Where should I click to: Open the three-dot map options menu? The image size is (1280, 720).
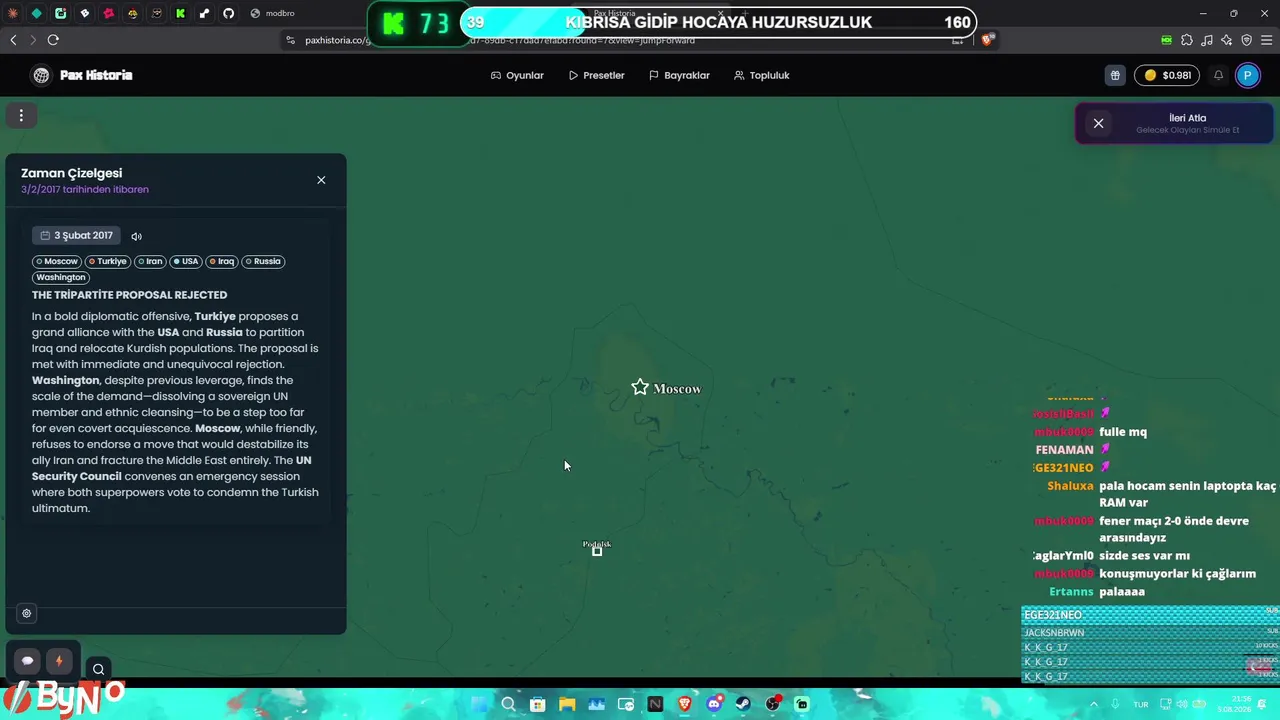[21, 115]
